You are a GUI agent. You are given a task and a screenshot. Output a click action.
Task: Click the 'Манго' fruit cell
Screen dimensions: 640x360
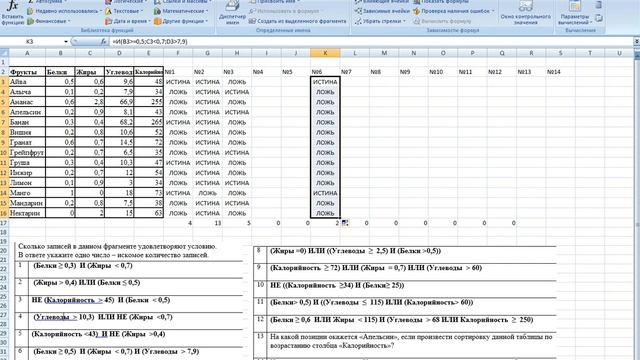click(x=27, y=193)
